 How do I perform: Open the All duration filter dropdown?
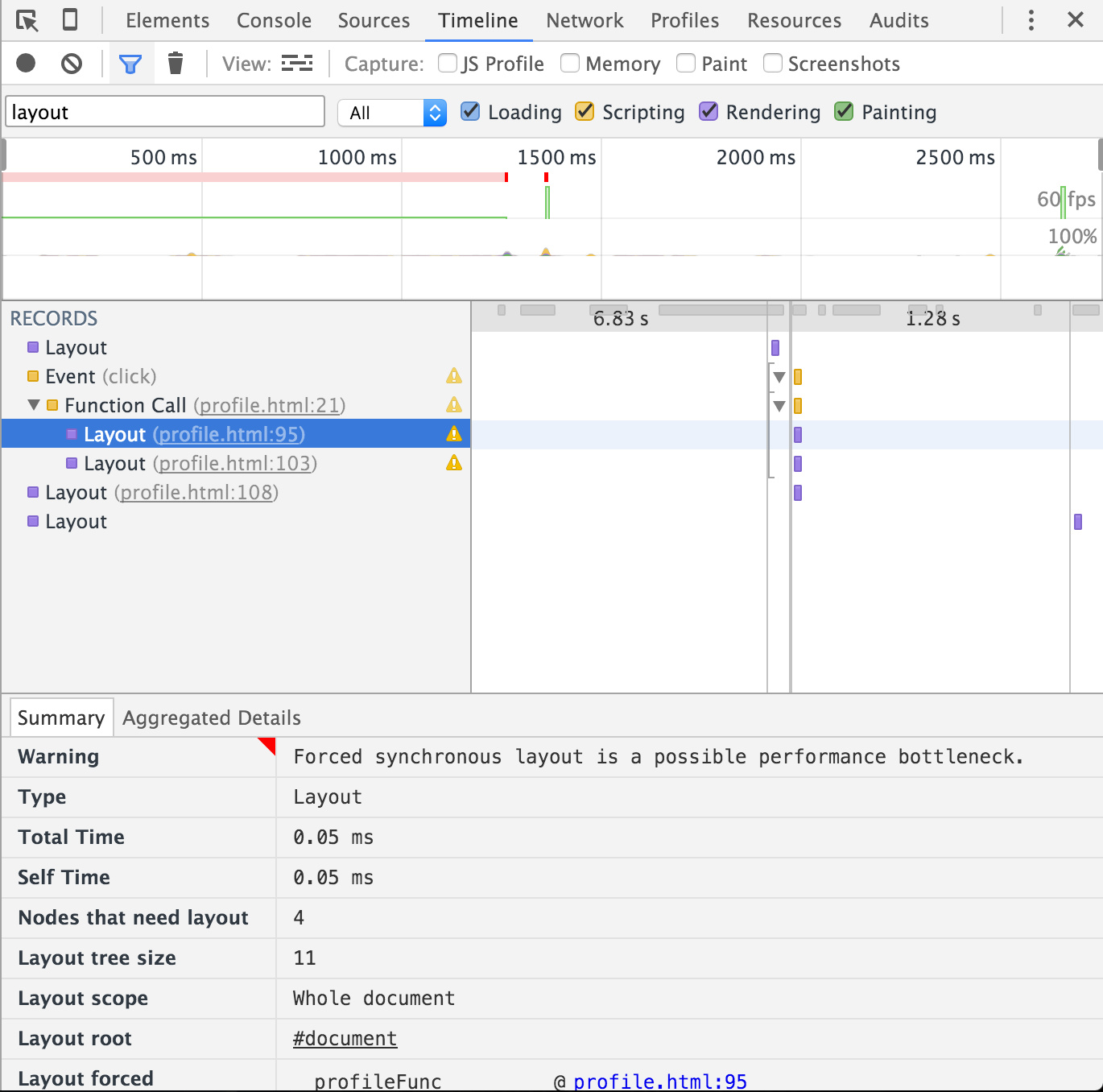pyautogui.click(x=392, y=113)
